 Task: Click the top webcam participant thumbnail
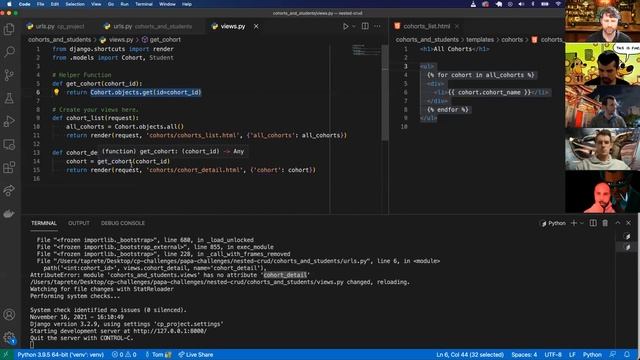602,21
